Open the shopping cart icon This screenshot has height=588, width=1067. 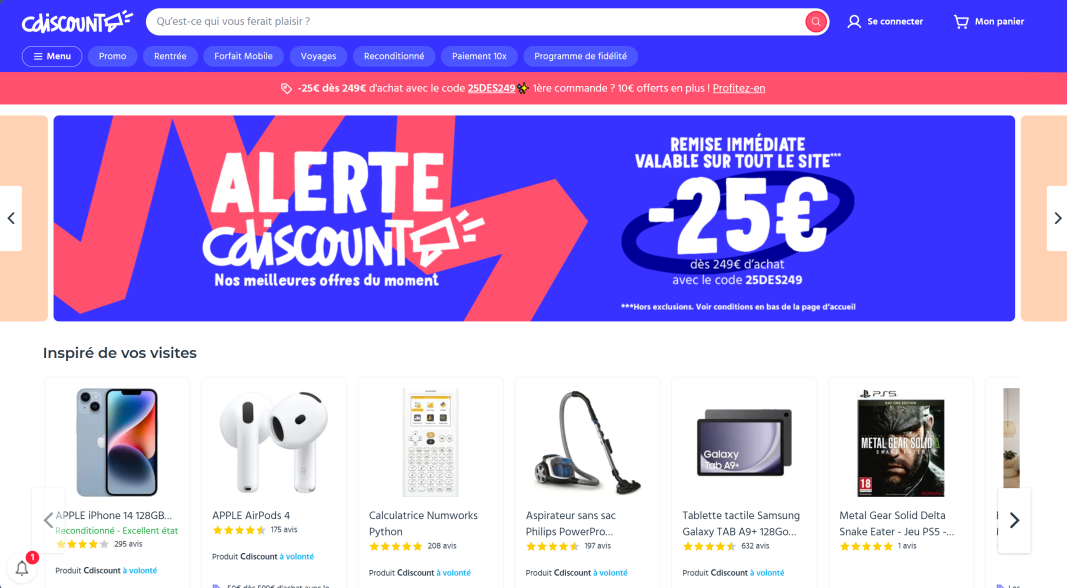(961, 22)
